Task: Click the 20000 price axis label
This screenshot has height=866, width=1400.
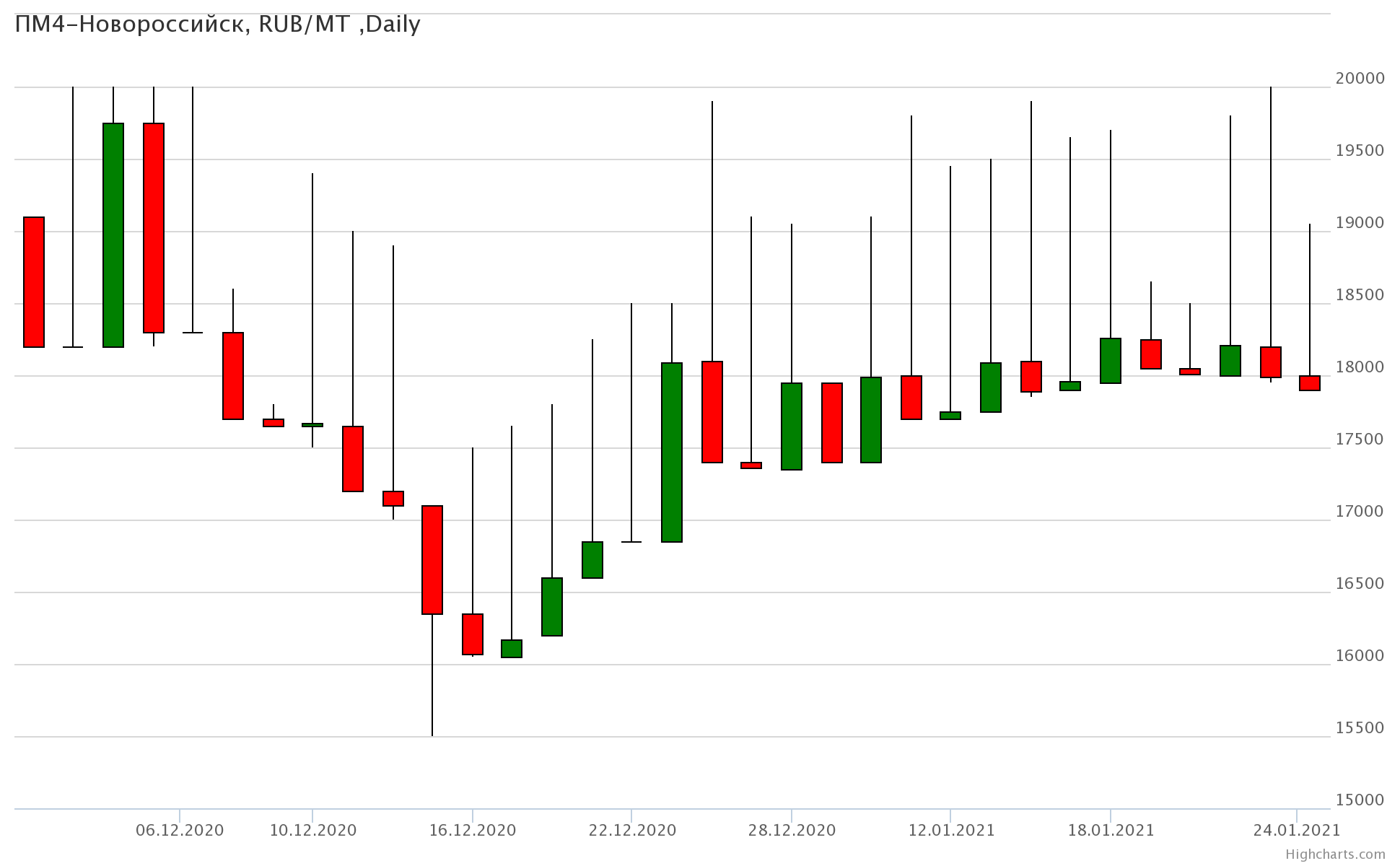Action: (x=1360, y=79)
